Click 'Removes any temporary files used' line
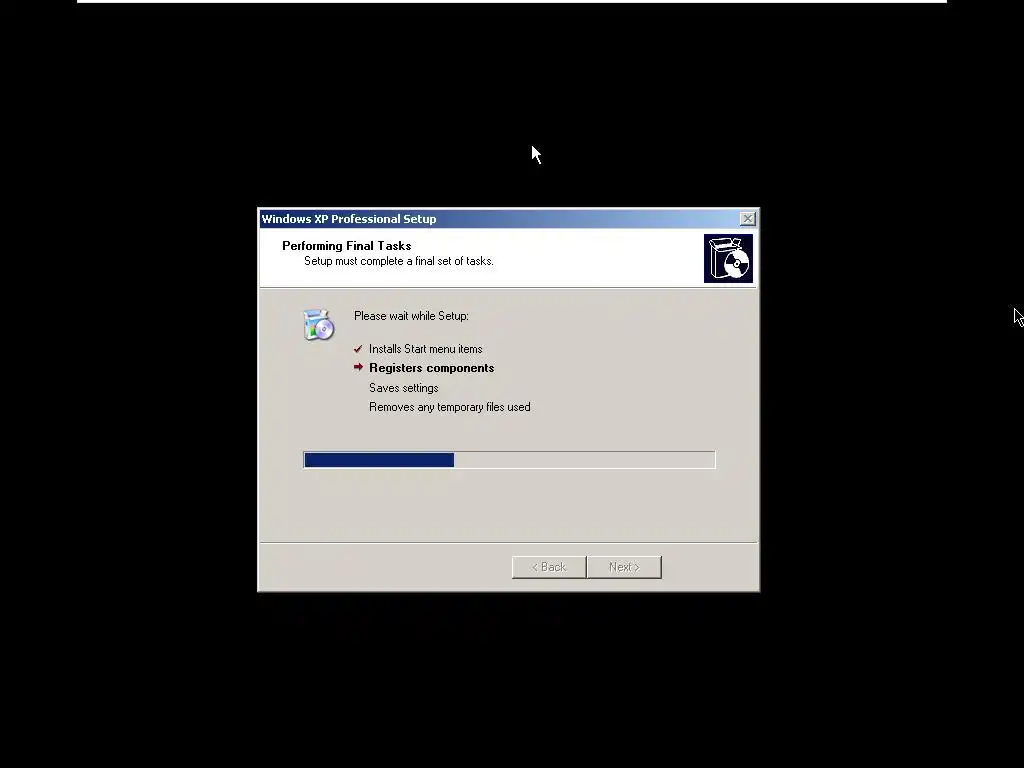 point(450,407)
